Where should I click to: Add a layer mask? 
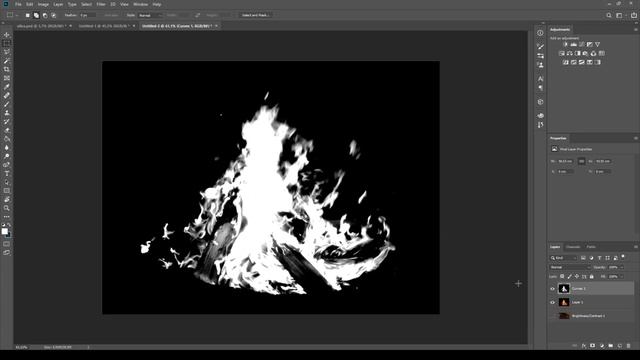(x=593, y=346)
